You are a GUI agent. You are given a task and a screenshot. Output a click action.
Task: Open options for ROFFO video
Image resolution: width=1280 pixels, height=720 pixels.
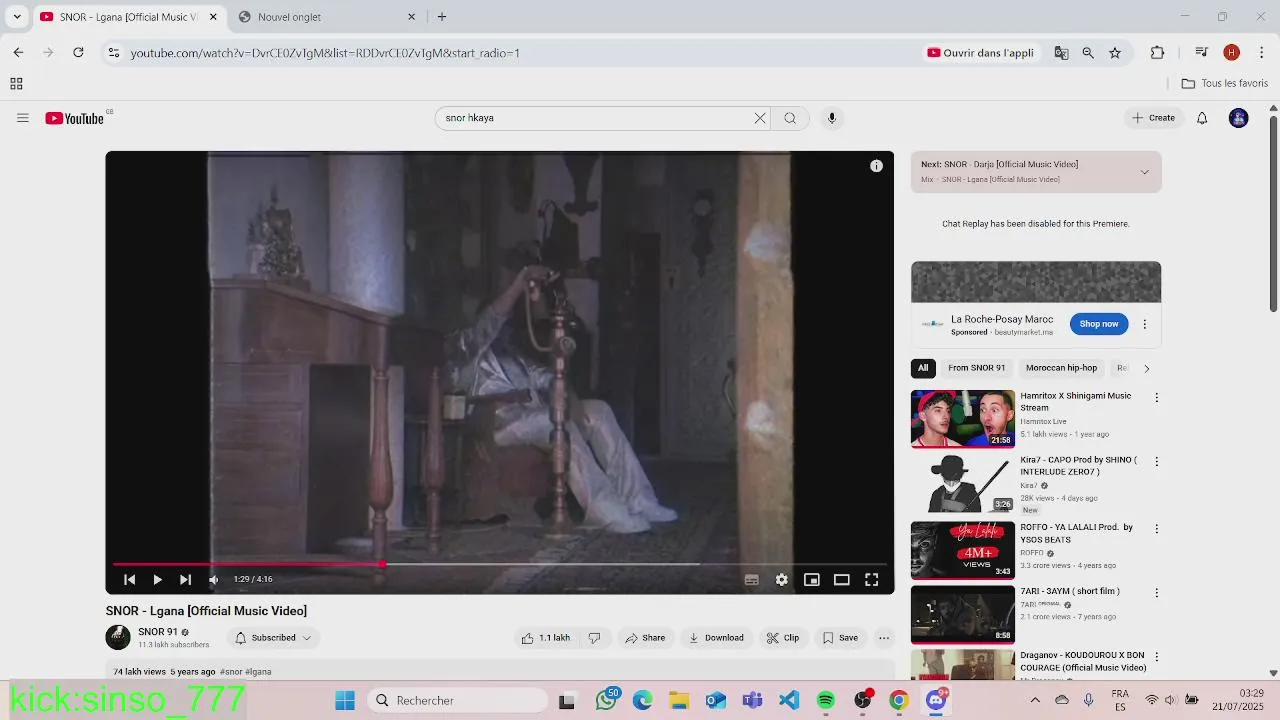(x=1157, y=529)
